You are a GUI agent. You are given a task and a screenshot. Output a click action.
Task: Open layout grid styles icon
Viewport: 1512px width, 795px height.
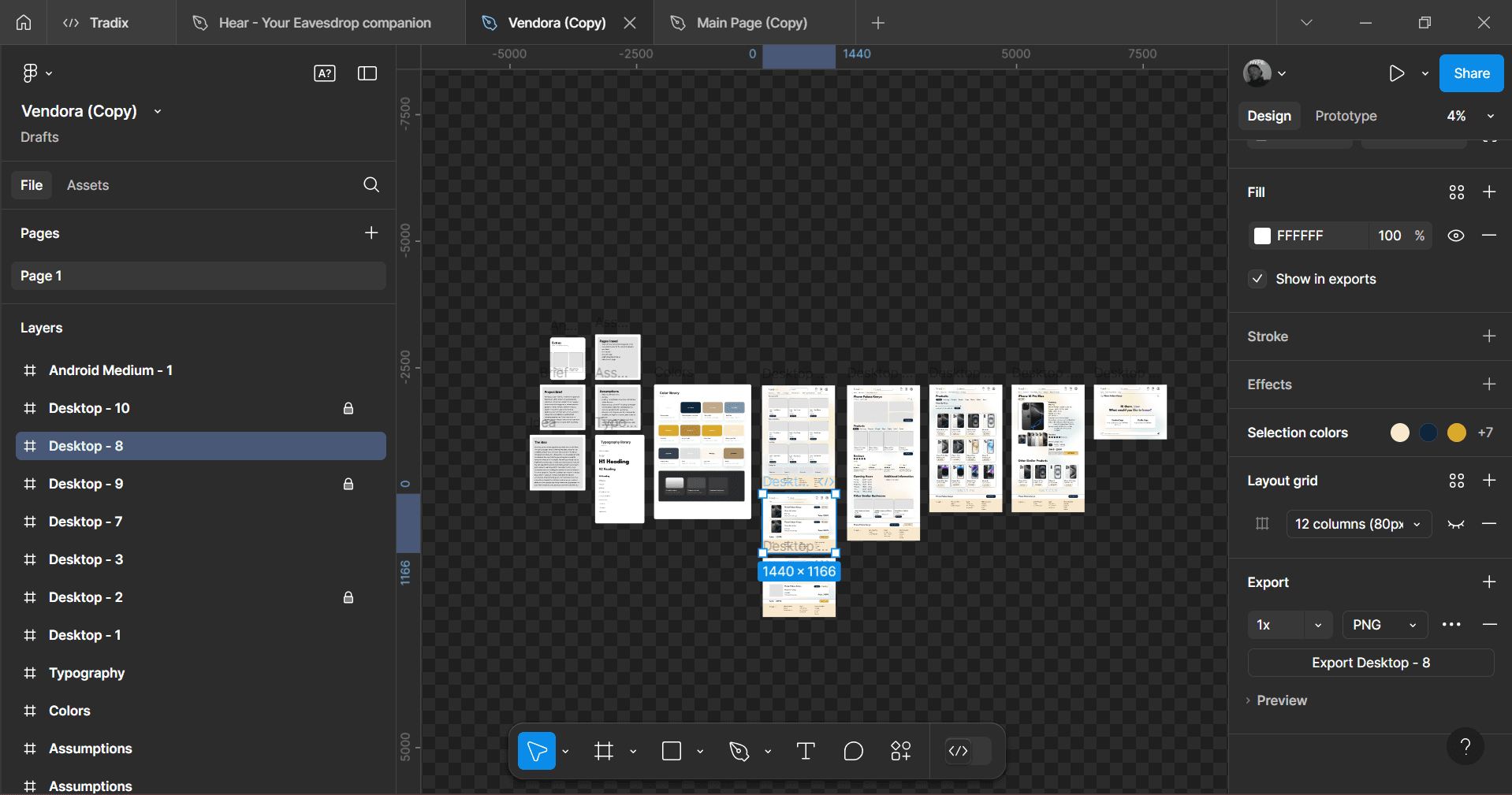pyautogui.click(x=1457, y=481)
